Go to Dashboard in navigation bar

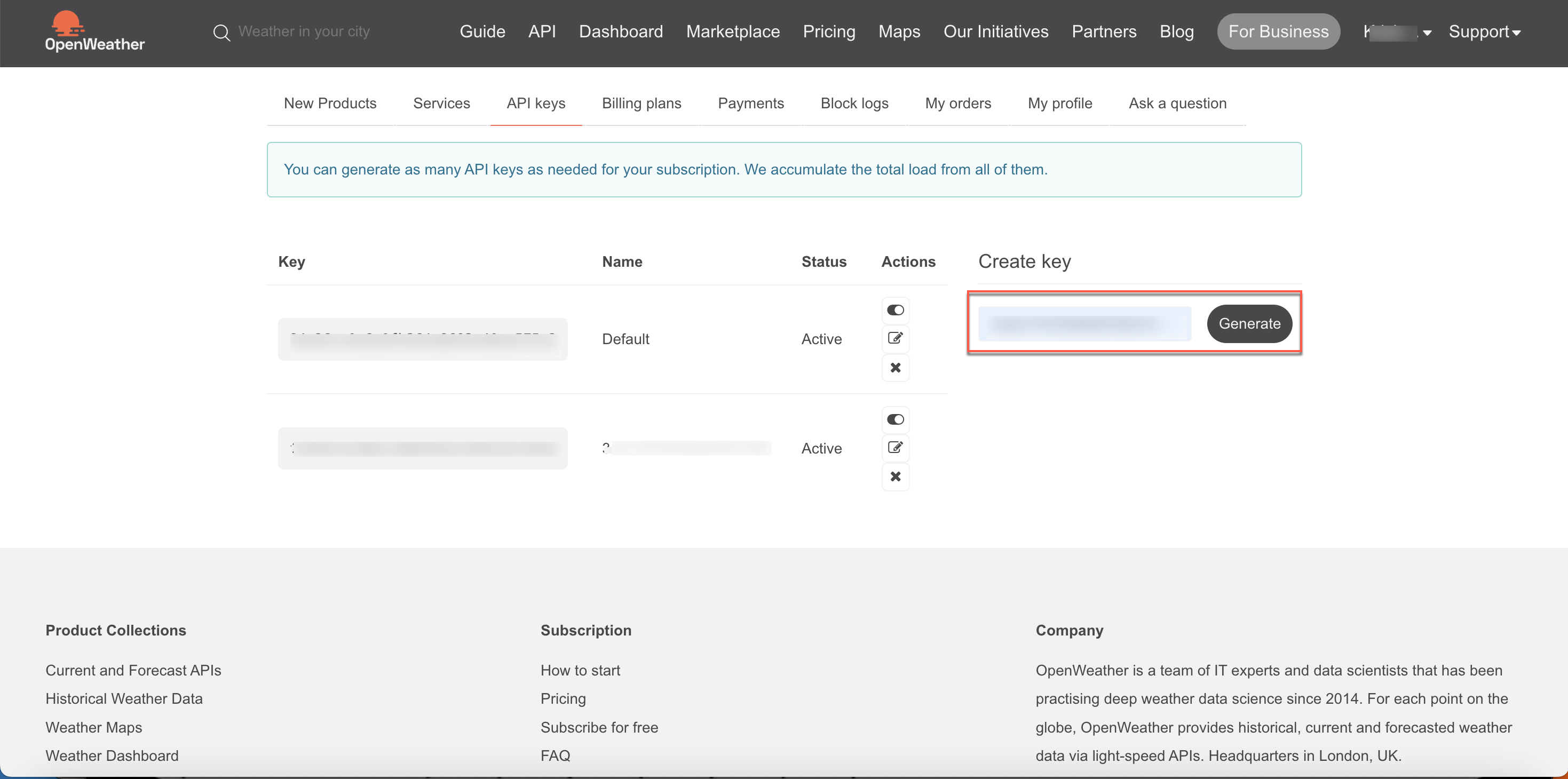pos(620,31)
